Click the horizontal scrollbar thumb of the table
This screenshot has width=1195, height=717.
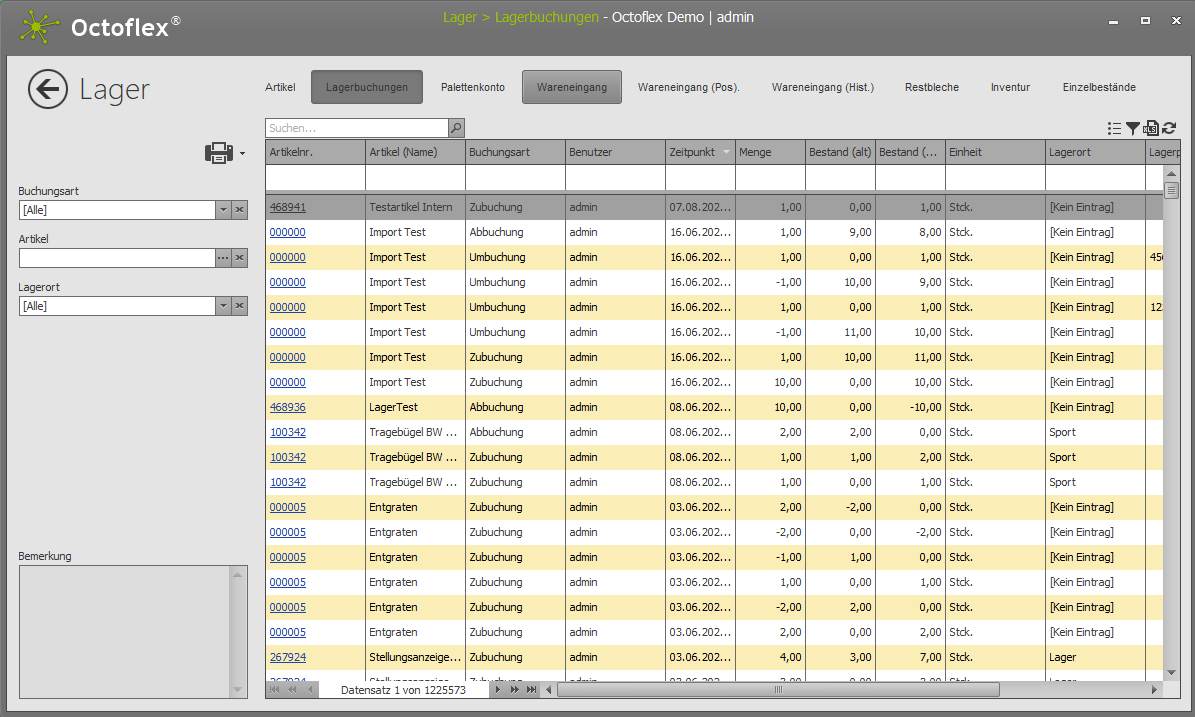coord(778,690)
